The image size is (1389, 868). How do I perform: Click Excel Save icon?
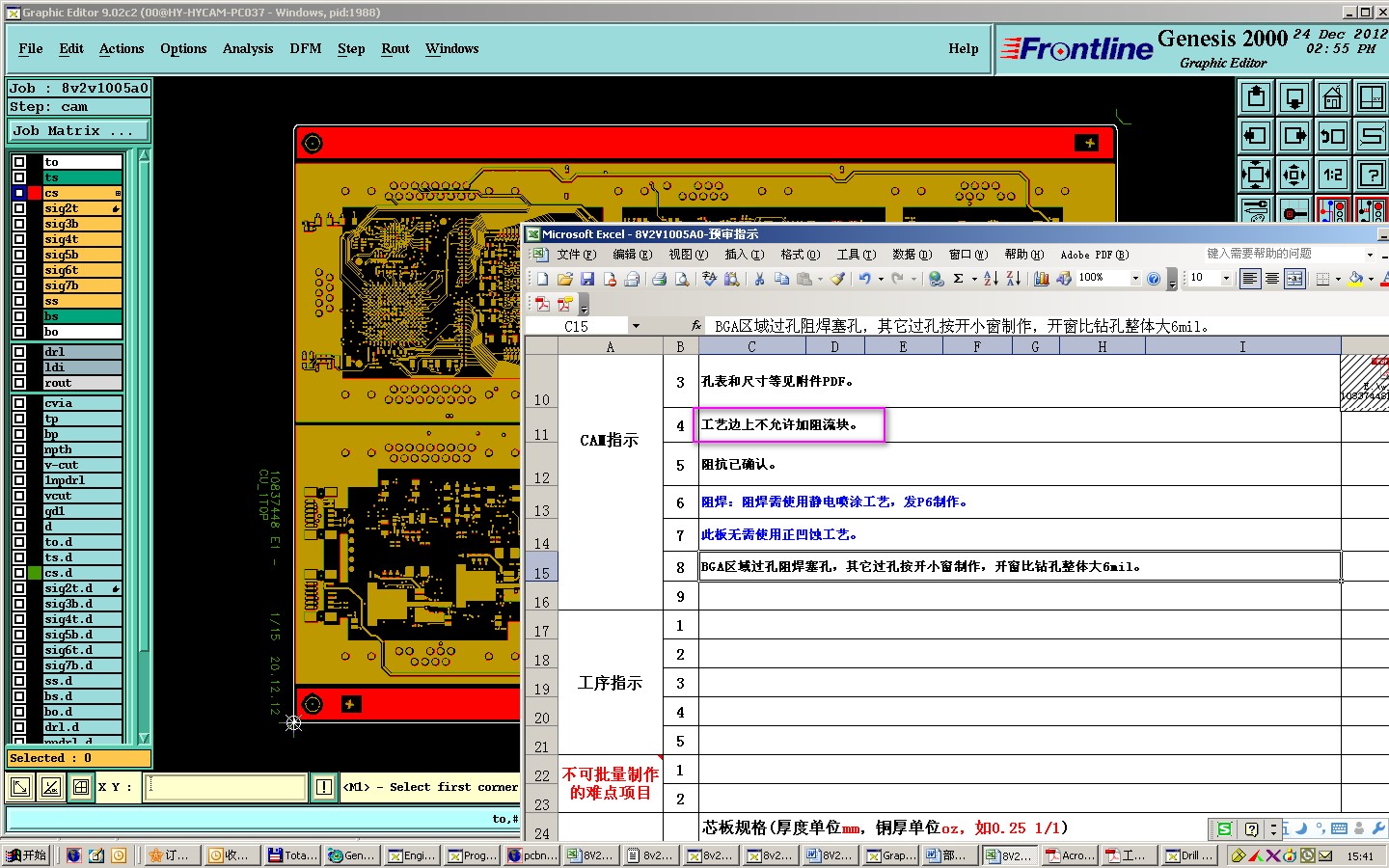(586, 279)
